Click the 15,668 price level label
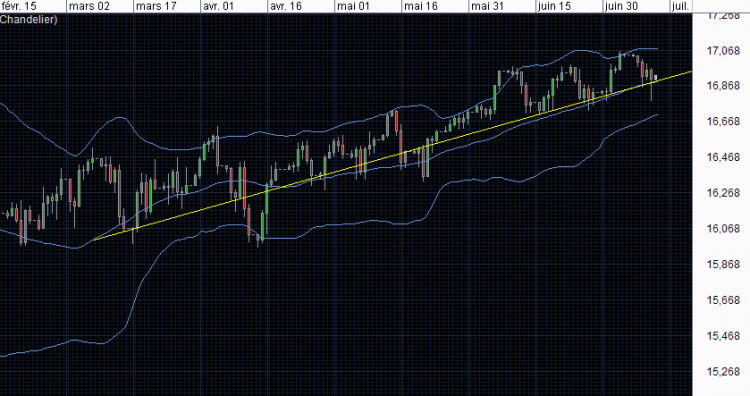This screenshot has height=396, width=750. pyautogui.click(x=723, y=300)
